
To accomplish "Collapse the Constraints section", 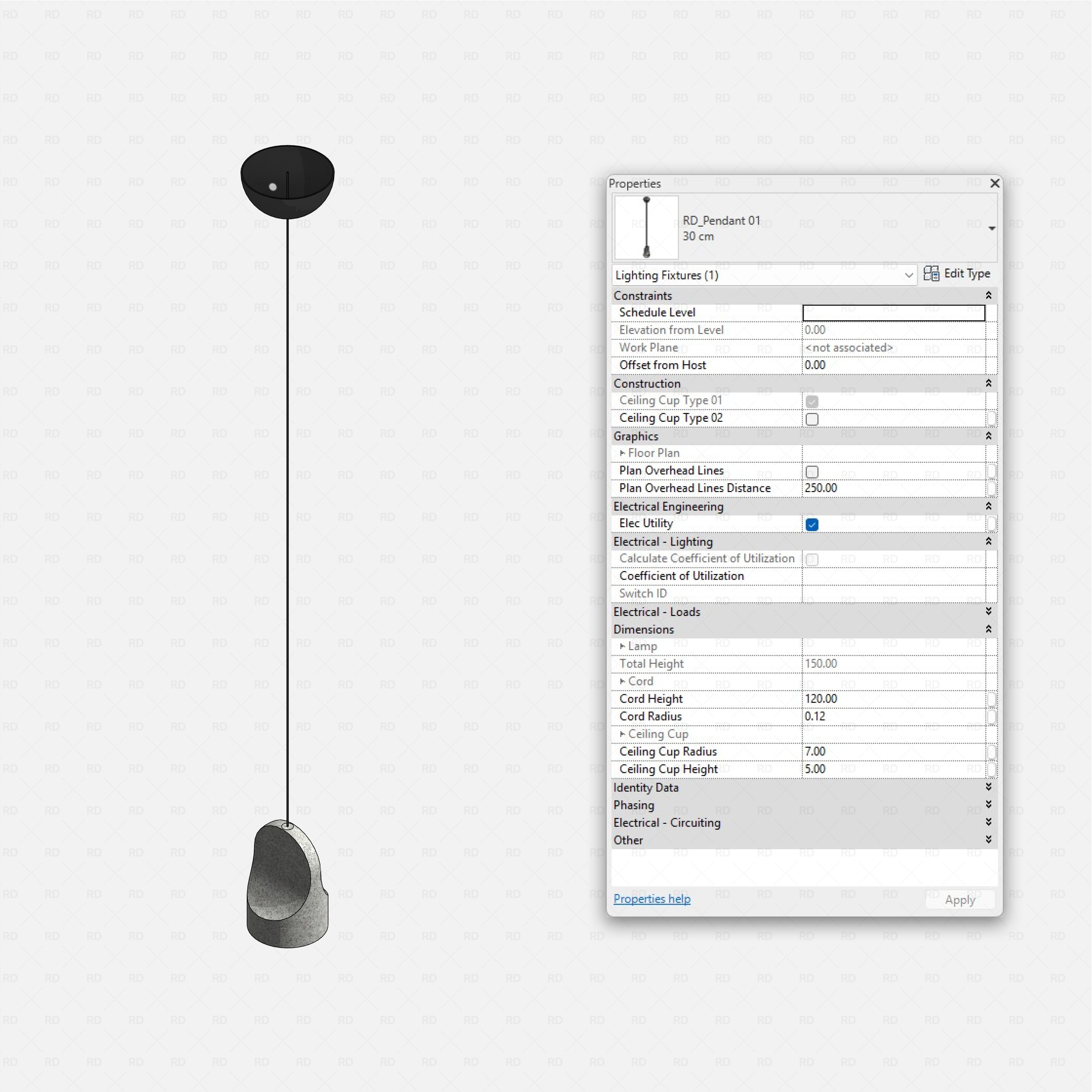I will 988,296.
